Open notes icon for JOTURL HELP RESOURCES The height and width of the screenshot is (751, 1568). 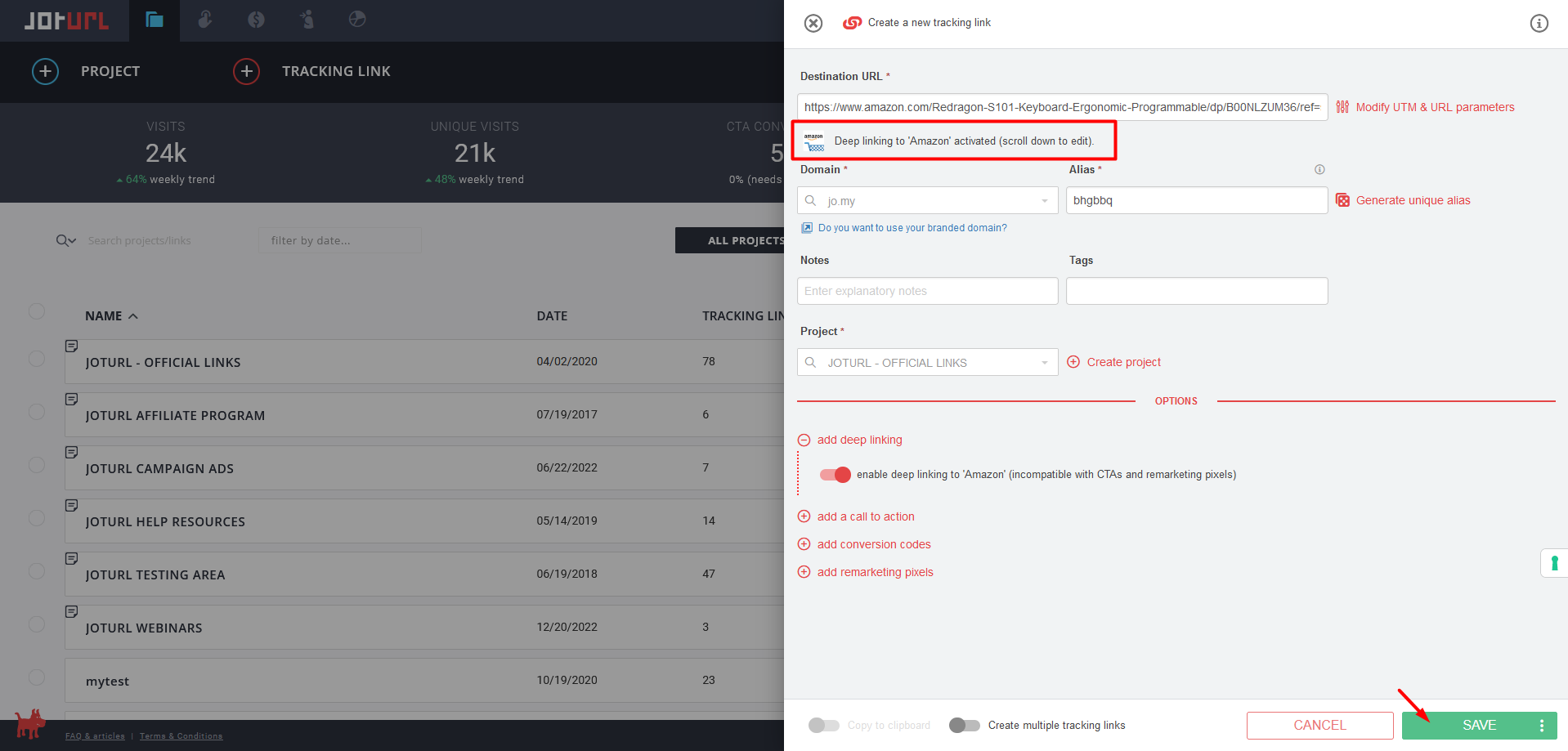coord(72,506)
